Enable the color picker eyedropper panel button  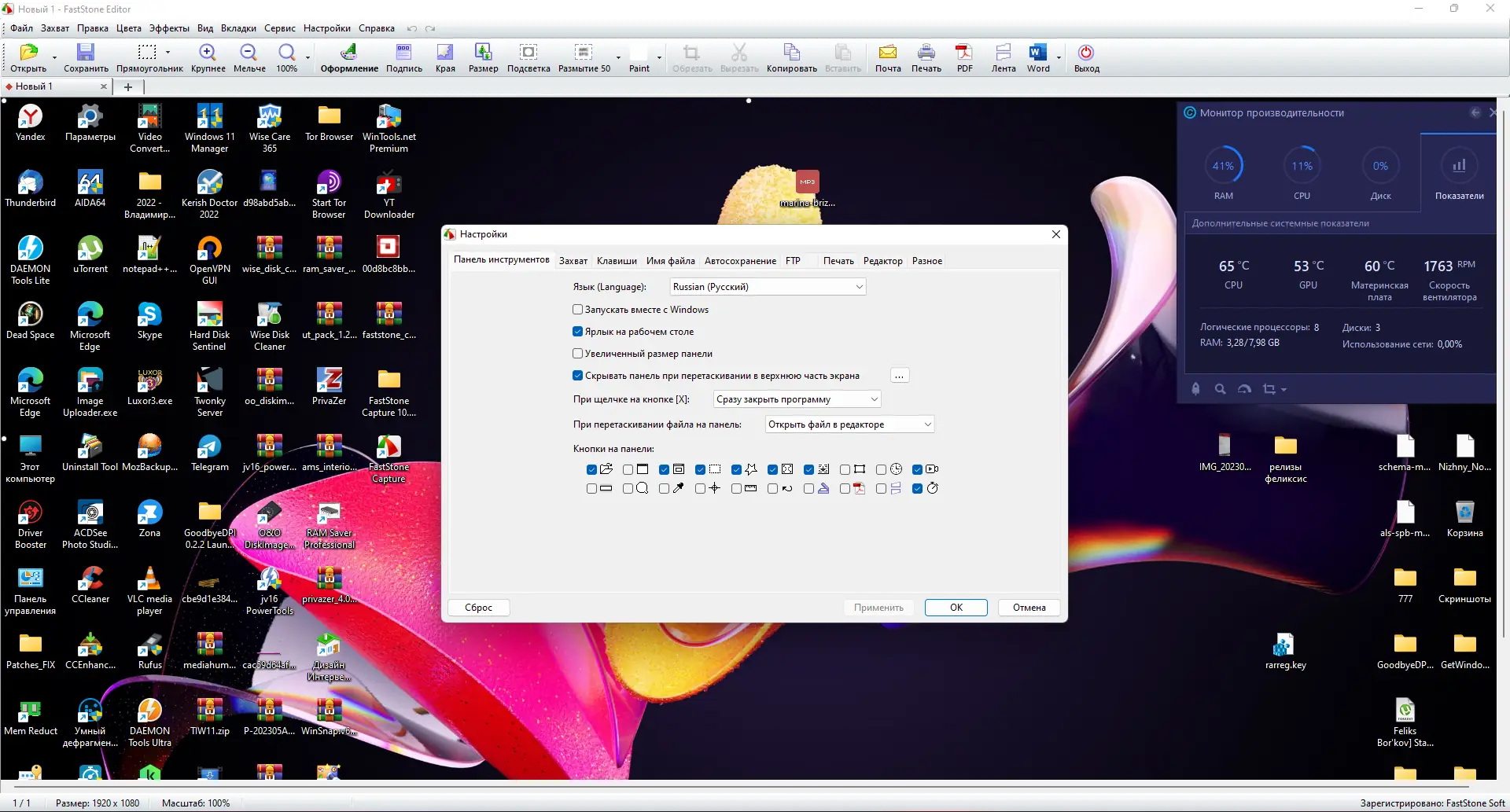(x=665, y=488)
